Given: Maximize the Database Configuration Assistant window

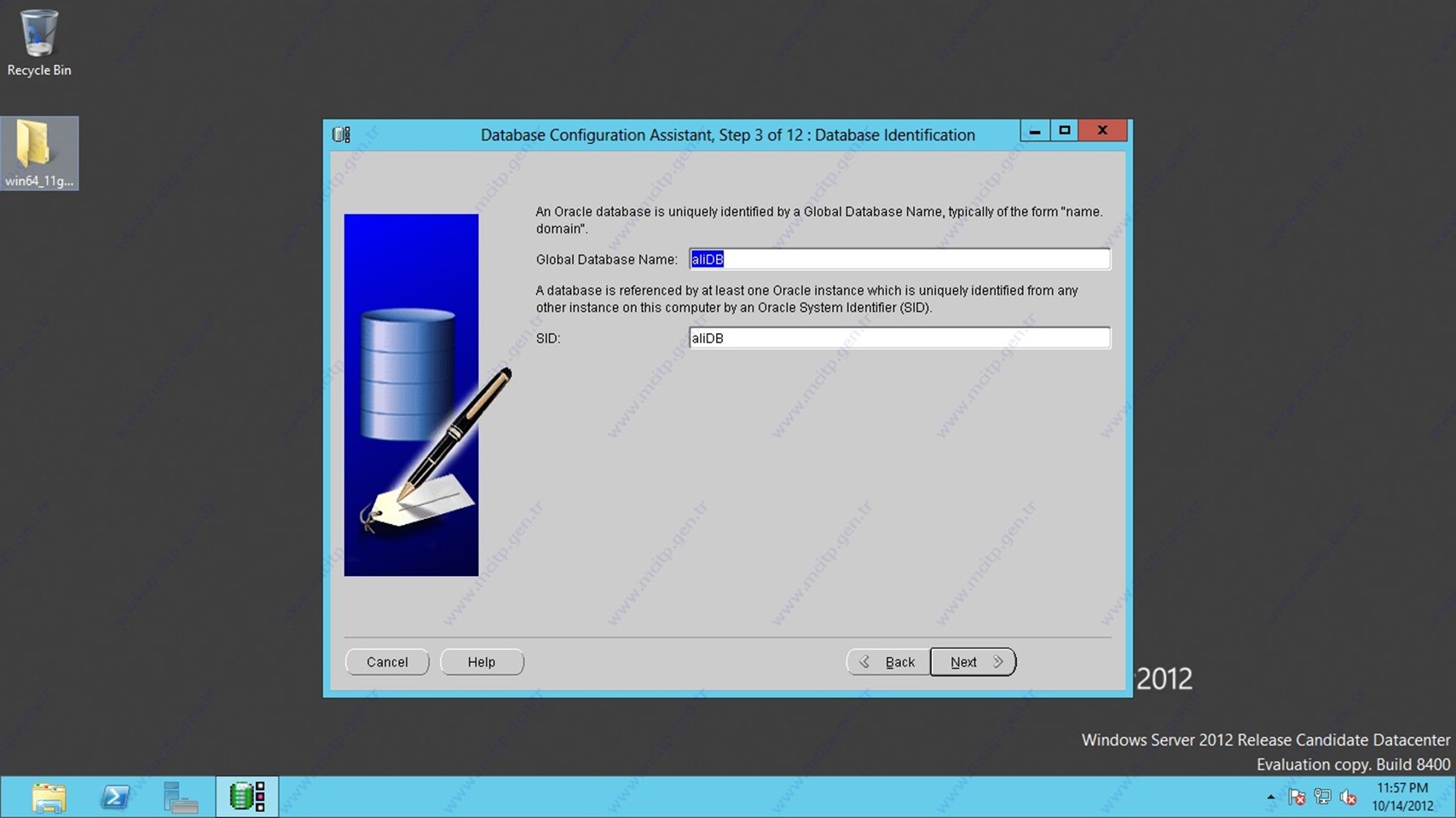Looking at the screenshot, I should point(1064,130).
